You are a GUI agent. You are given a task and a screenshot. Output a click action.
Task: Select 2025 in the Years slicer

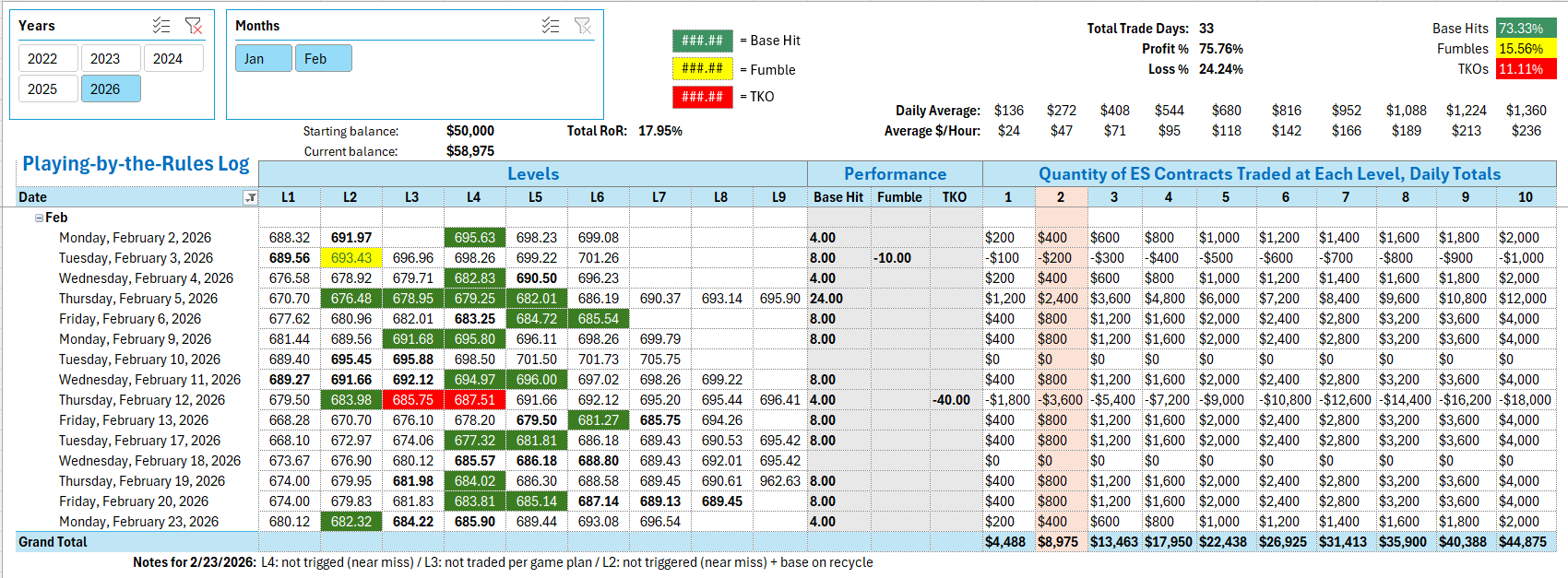tap(47, 89)
